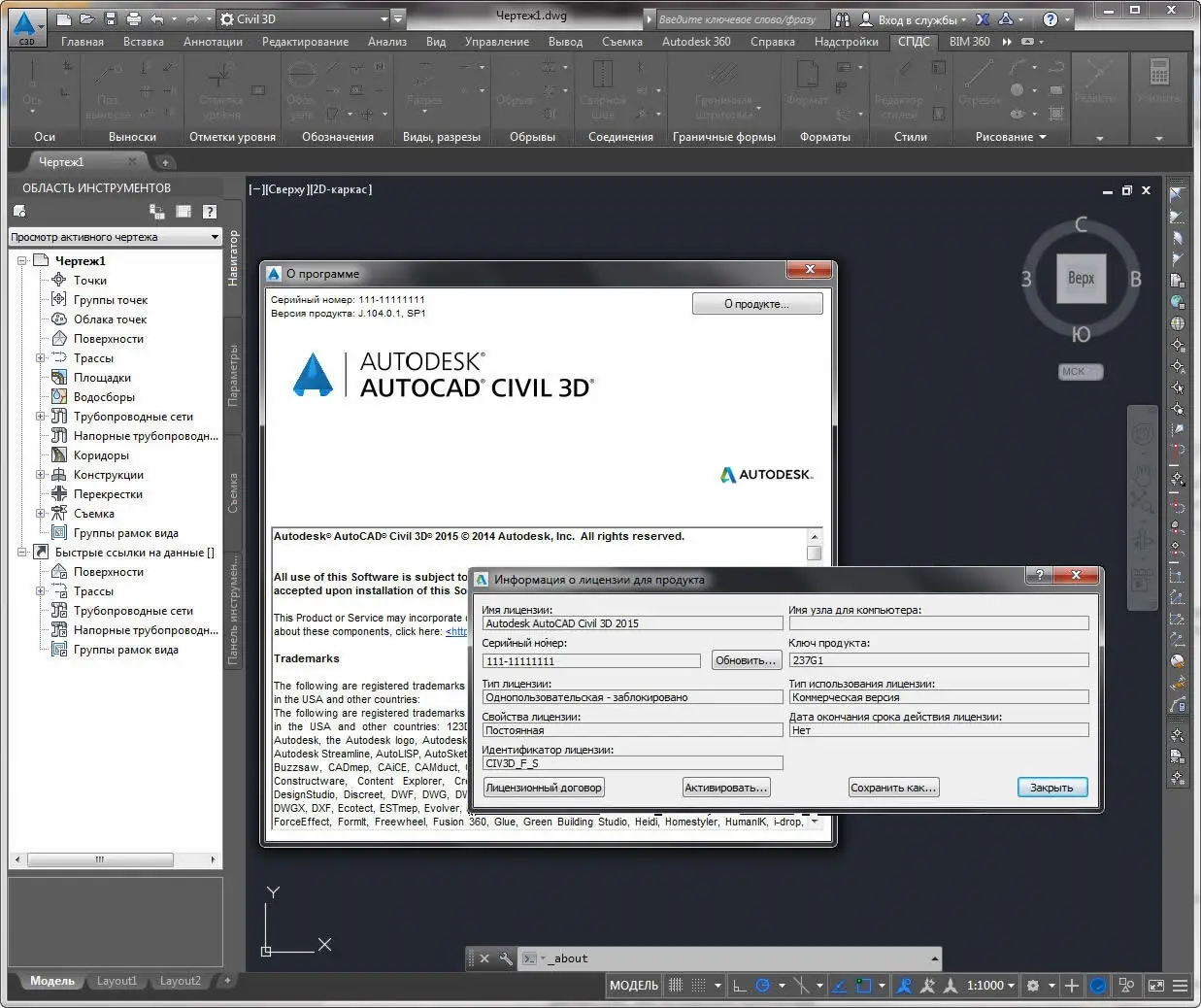Open the quick access toolbar customize arrow
The image size is (1201, 1008).
[398, 18]
